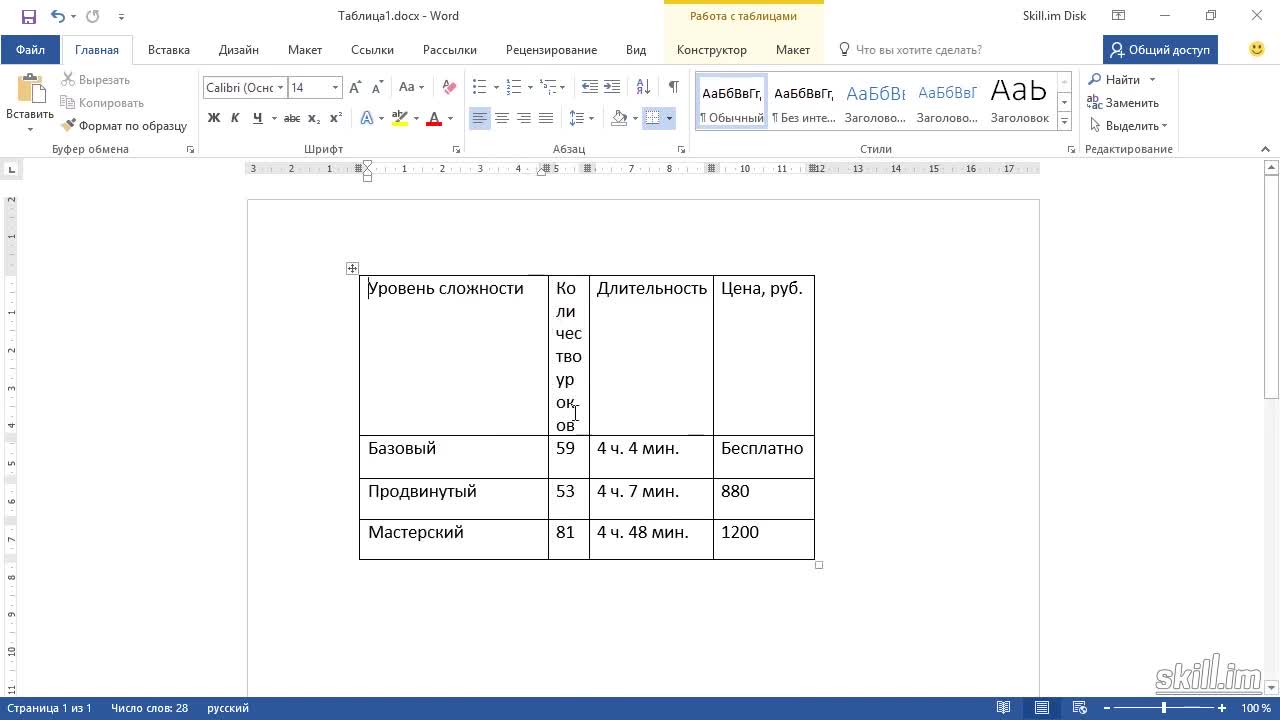
Task: Click Format Painter (Формат по образцу)
Action: pos(124,126)
